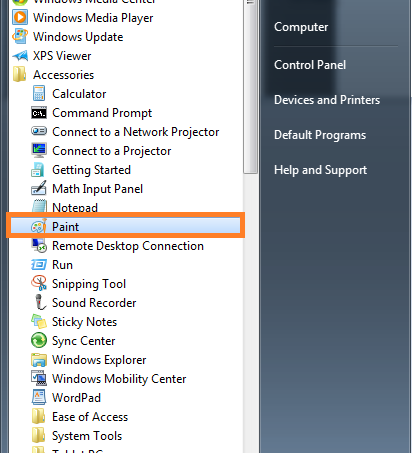Open the Sound Recorder microphone icon
Image resolution: width=412 pixels, height=453 pixels.
40,302
